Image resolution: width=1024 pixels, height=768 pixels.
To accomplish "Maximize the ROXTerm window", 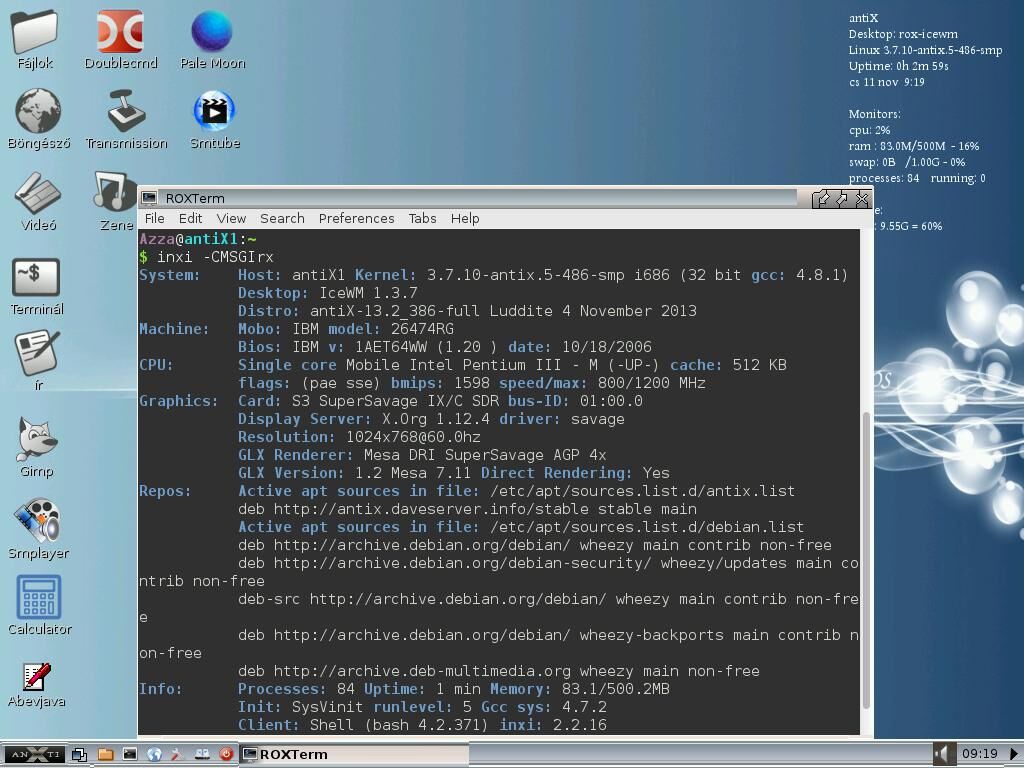I will 842,199.
